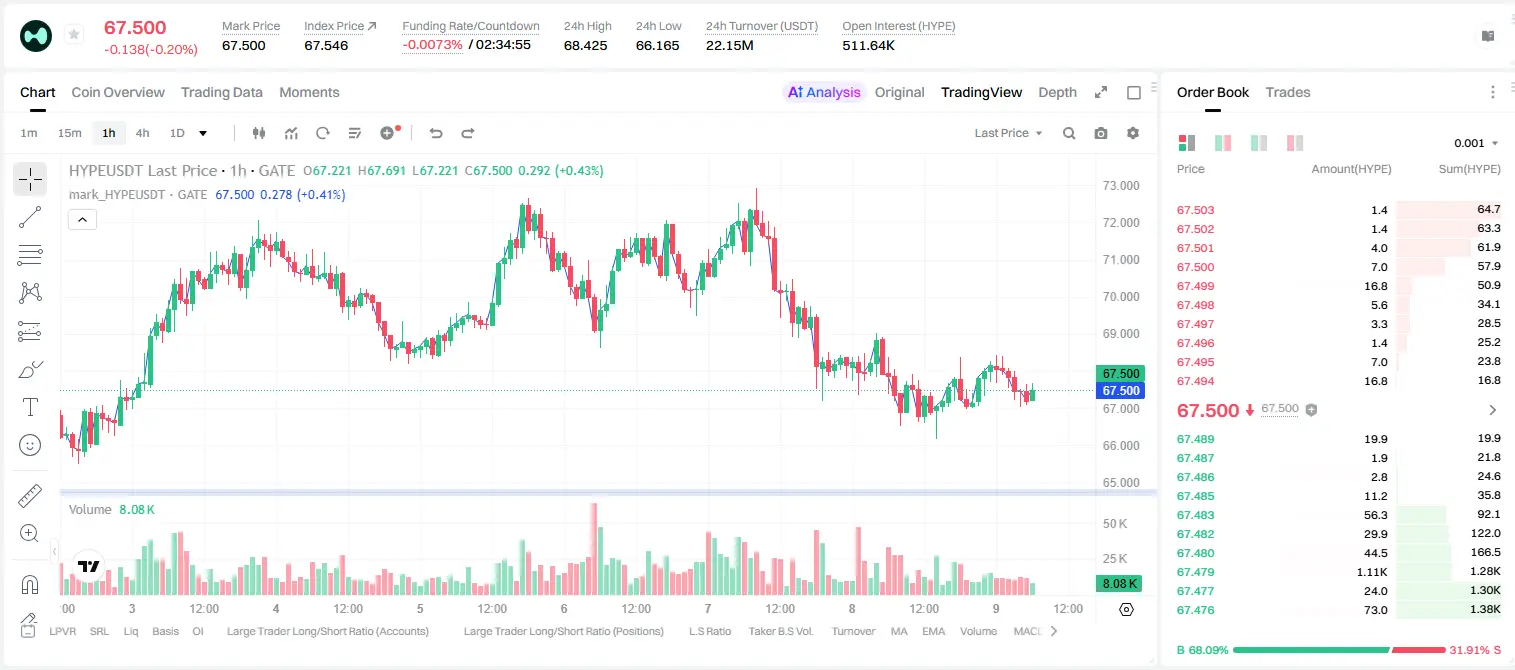Take a chart snapshot with camera icon

pos(1101,133)
